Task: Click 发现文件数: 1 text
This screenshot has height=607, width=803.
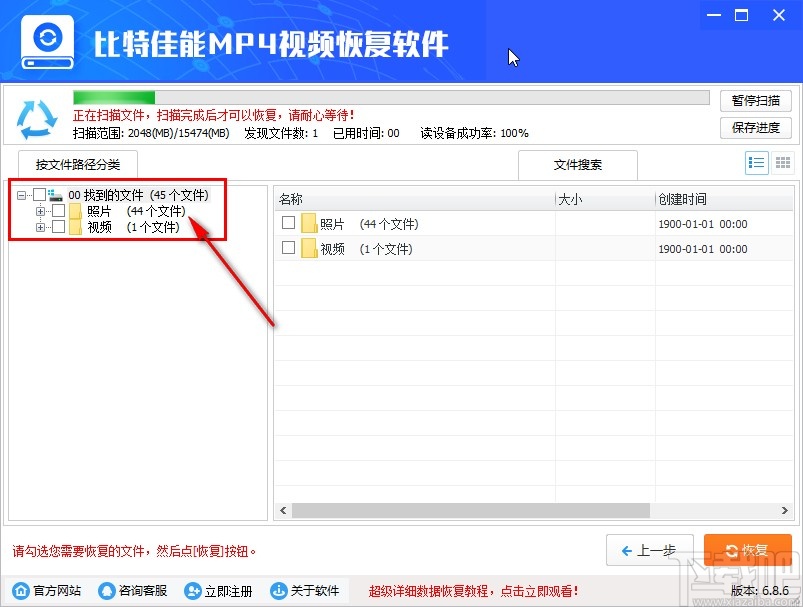Action: click(281, 133)
